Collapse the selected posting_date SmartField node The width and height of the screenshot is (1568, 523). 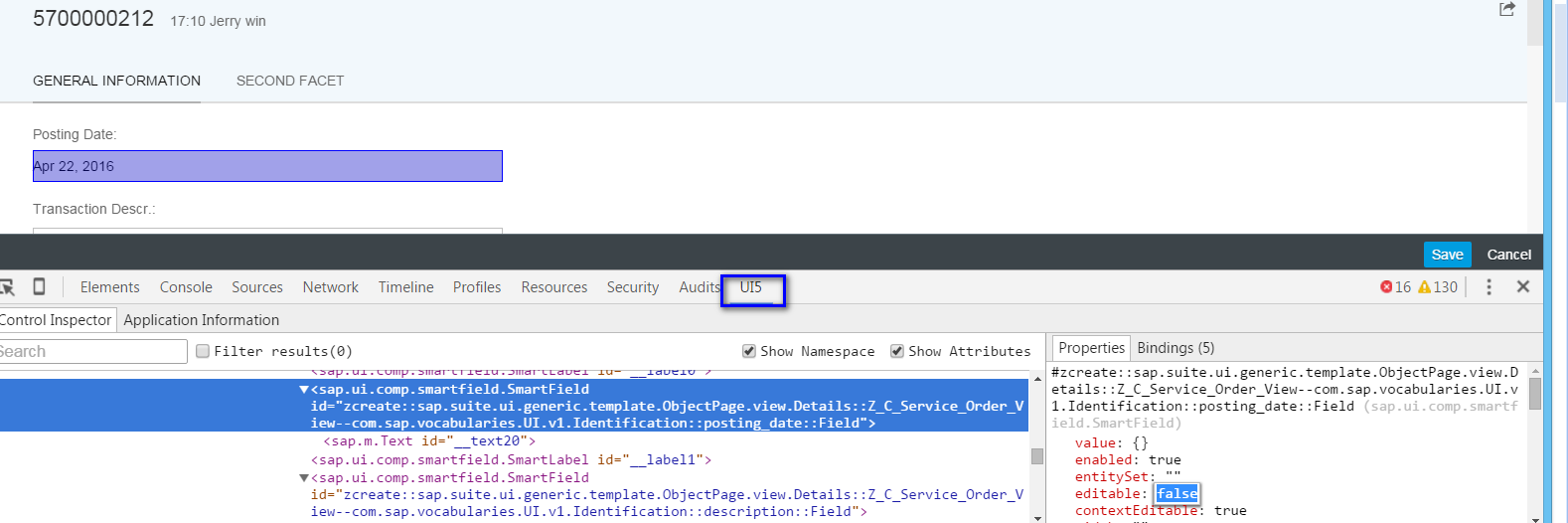tap(304, 390)
